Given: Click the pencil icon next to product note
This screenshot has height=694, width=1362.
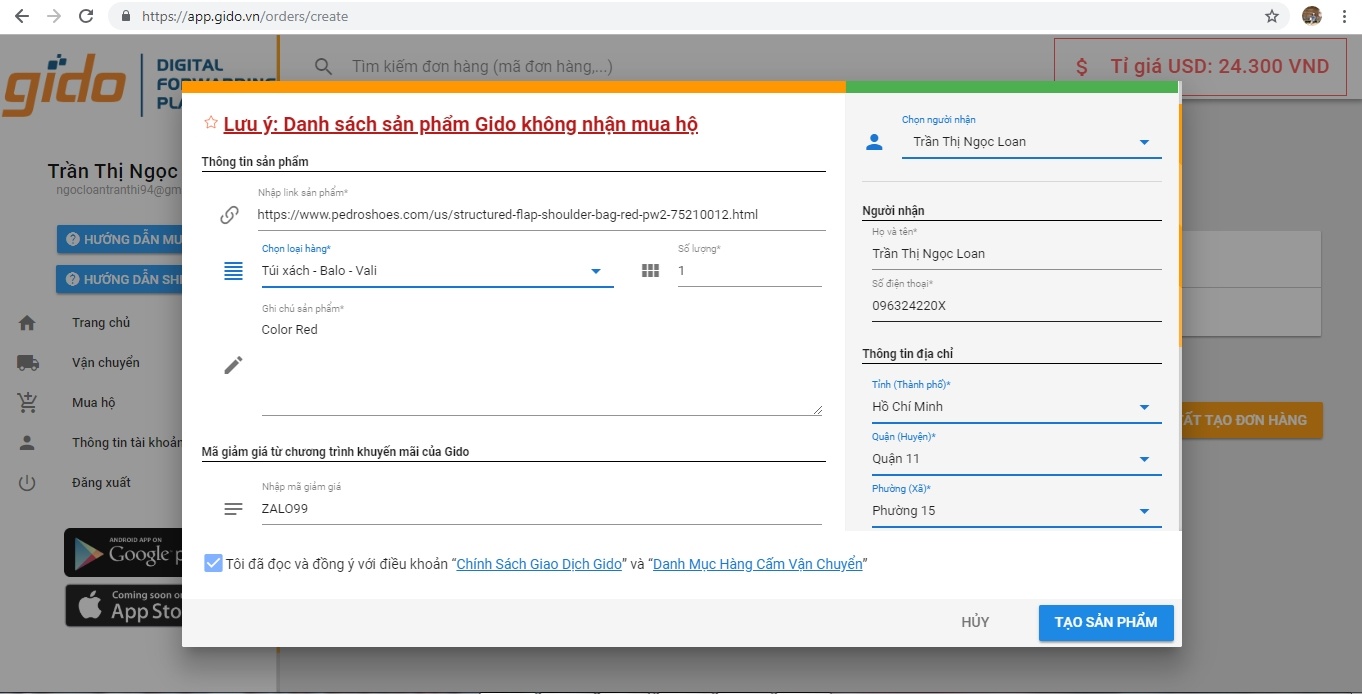Looking at the screenshot, I should point(233,365).
